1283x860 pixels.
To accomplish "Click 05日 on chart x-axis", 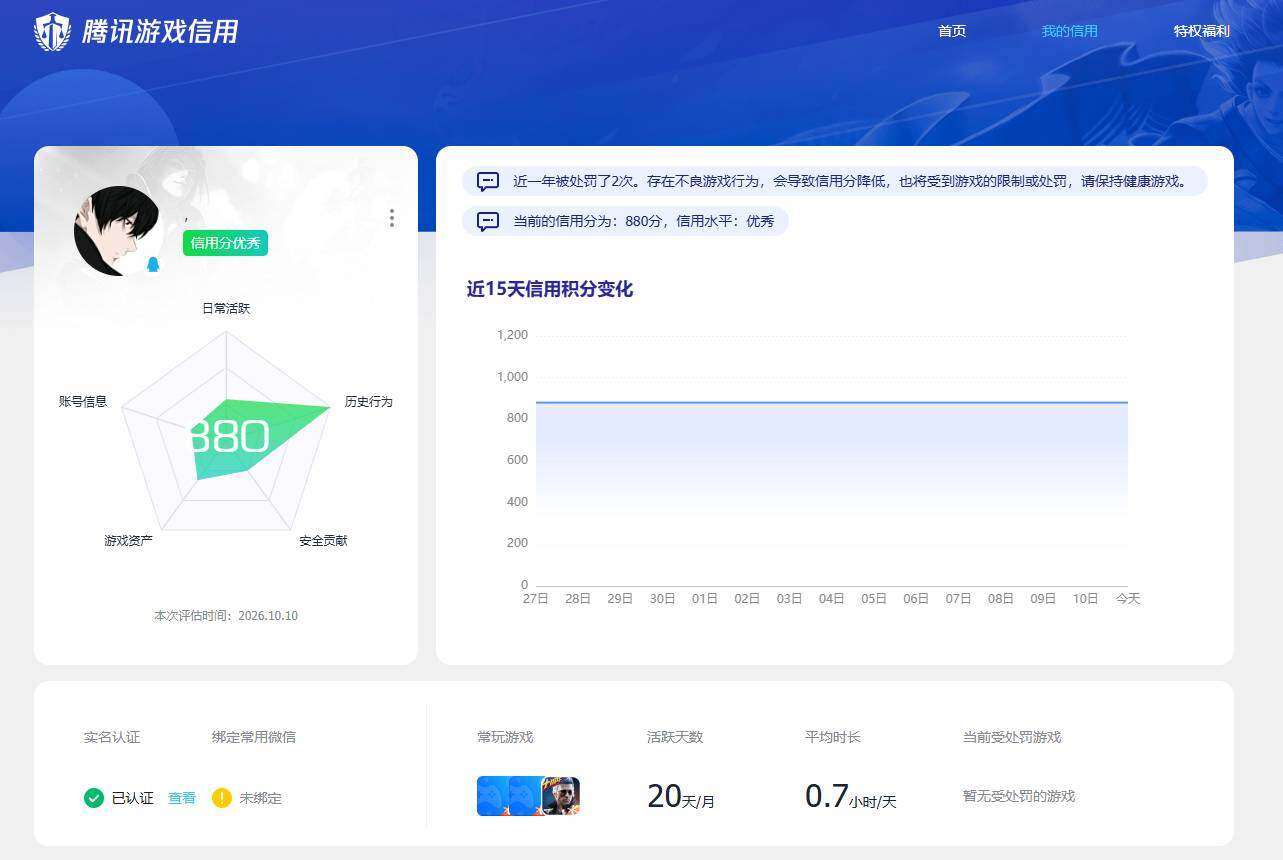I will pos(874,598).
